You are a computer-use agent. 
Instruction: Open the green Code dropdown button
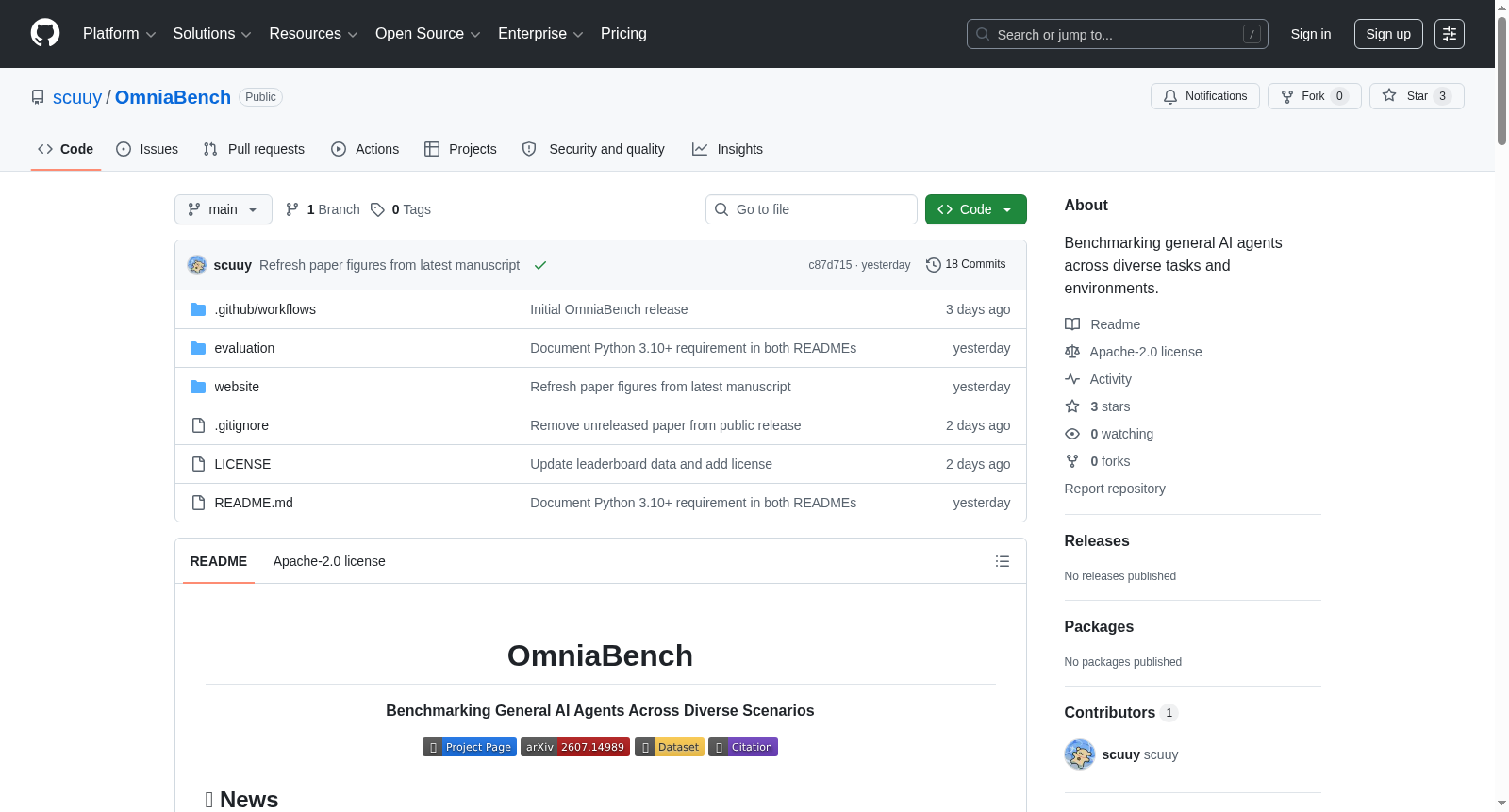976,209
